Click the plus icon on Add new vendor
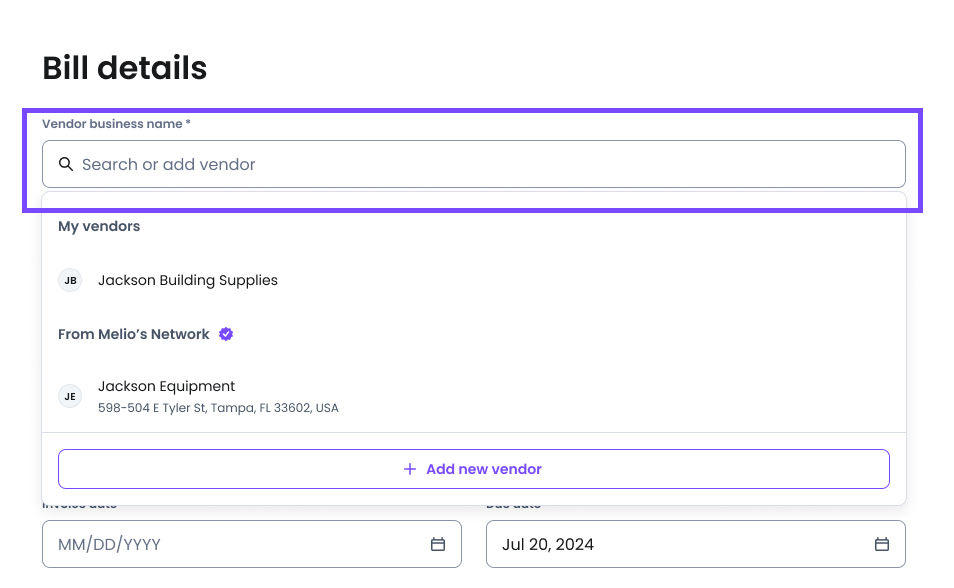Image resolution: width=954 pixels, height=588 pixels. 410,469
